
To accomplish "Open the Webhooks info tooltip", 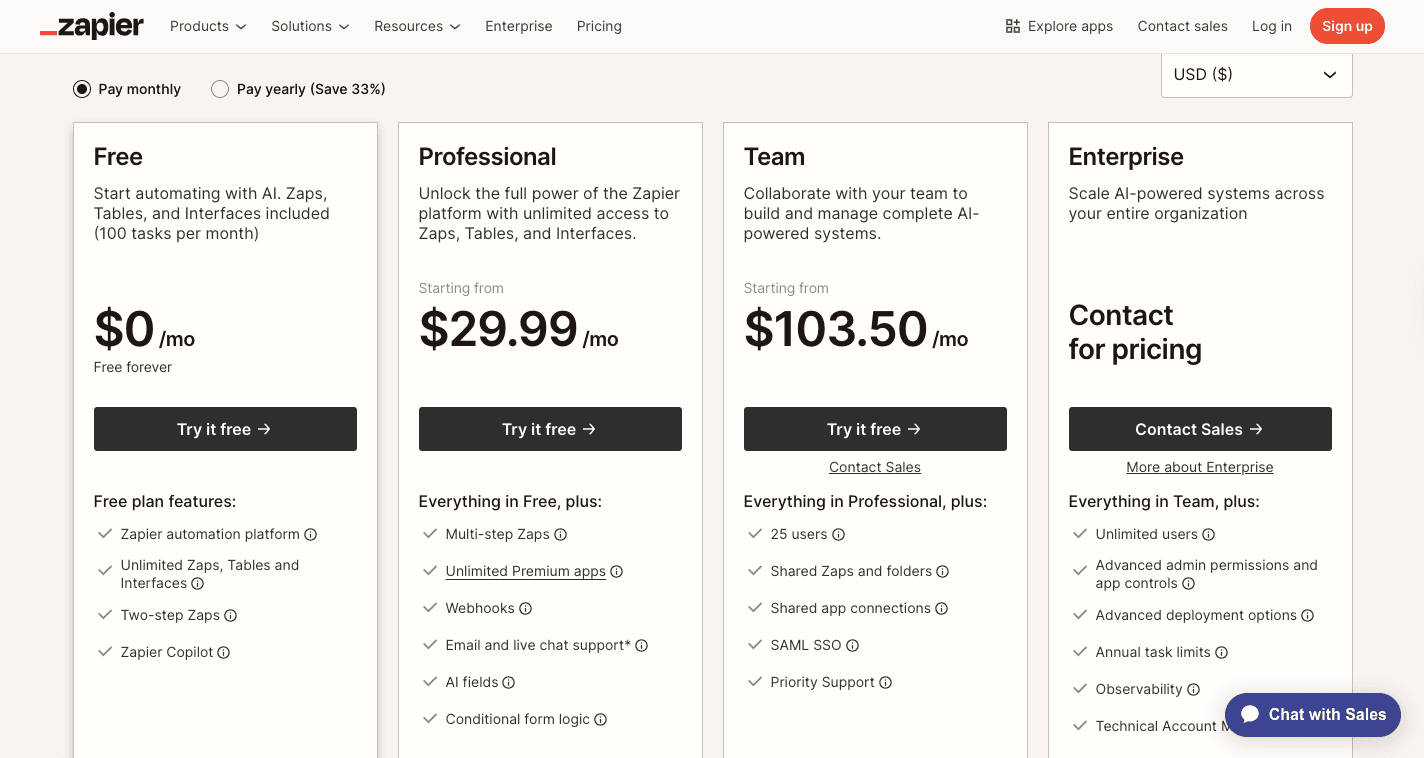I will (524, 608).
